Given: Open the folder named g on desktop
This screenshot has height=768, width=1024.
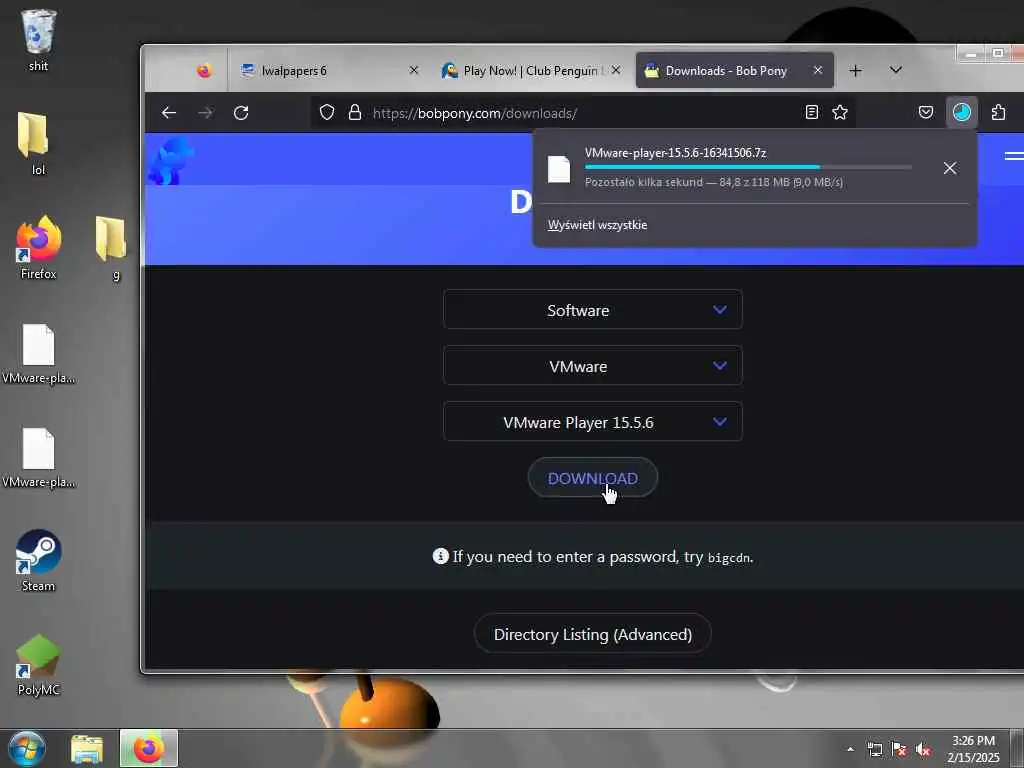Looking at the screenshot, I should pyautogui.click(x=112, y=248).
